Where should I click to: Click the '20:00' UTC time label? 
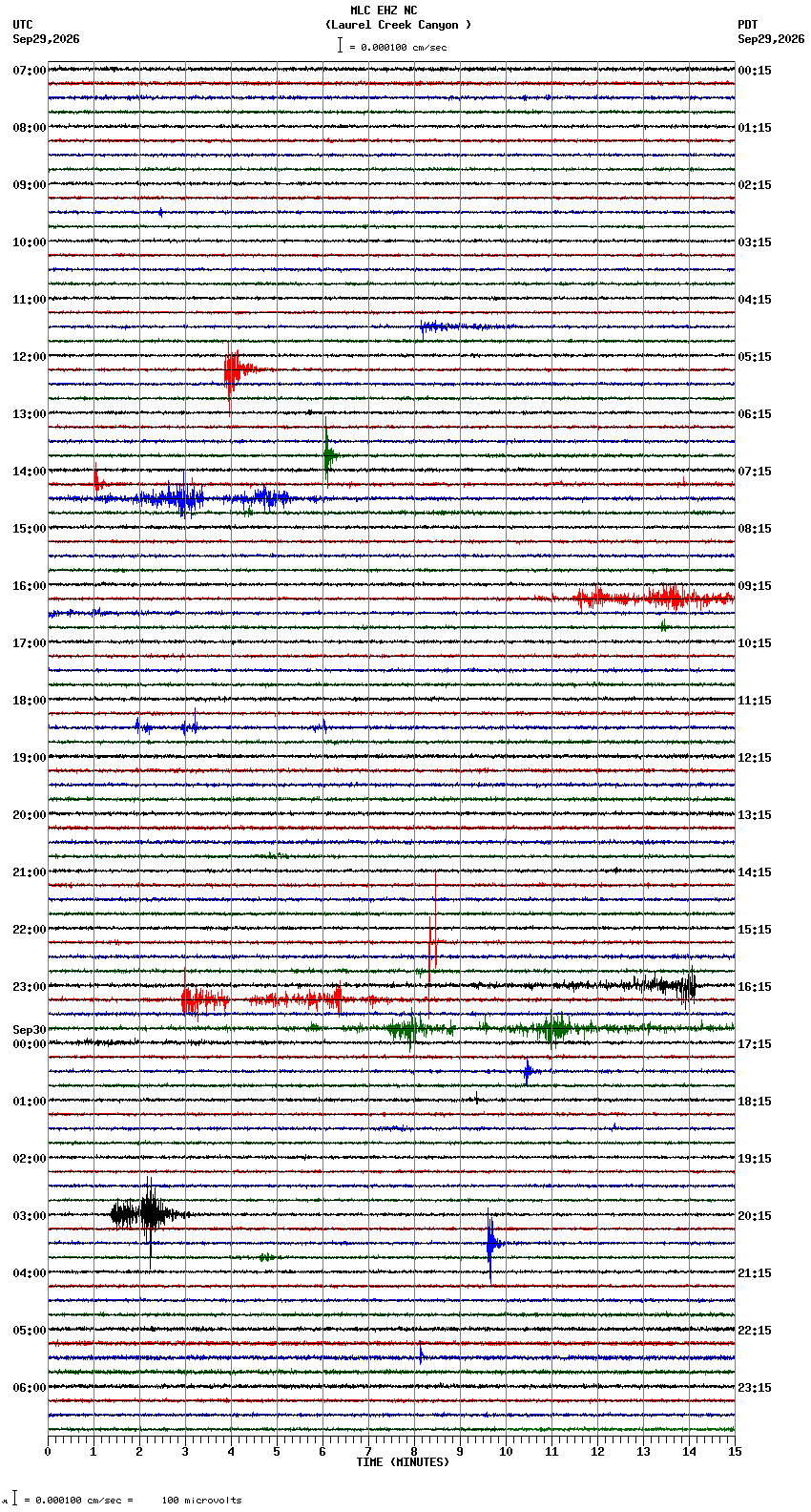point(30,815)
